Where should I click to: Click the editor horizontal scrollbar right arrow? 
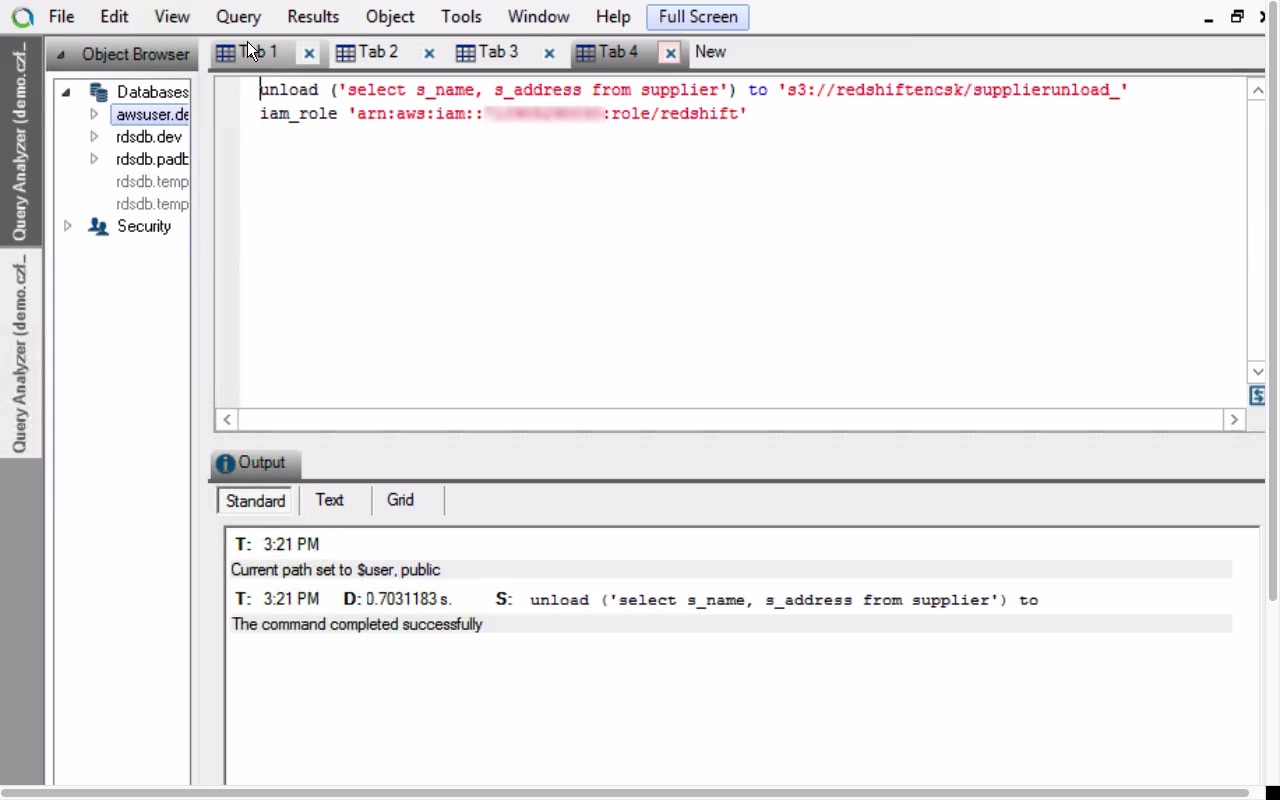click(x=1234, y=420)
